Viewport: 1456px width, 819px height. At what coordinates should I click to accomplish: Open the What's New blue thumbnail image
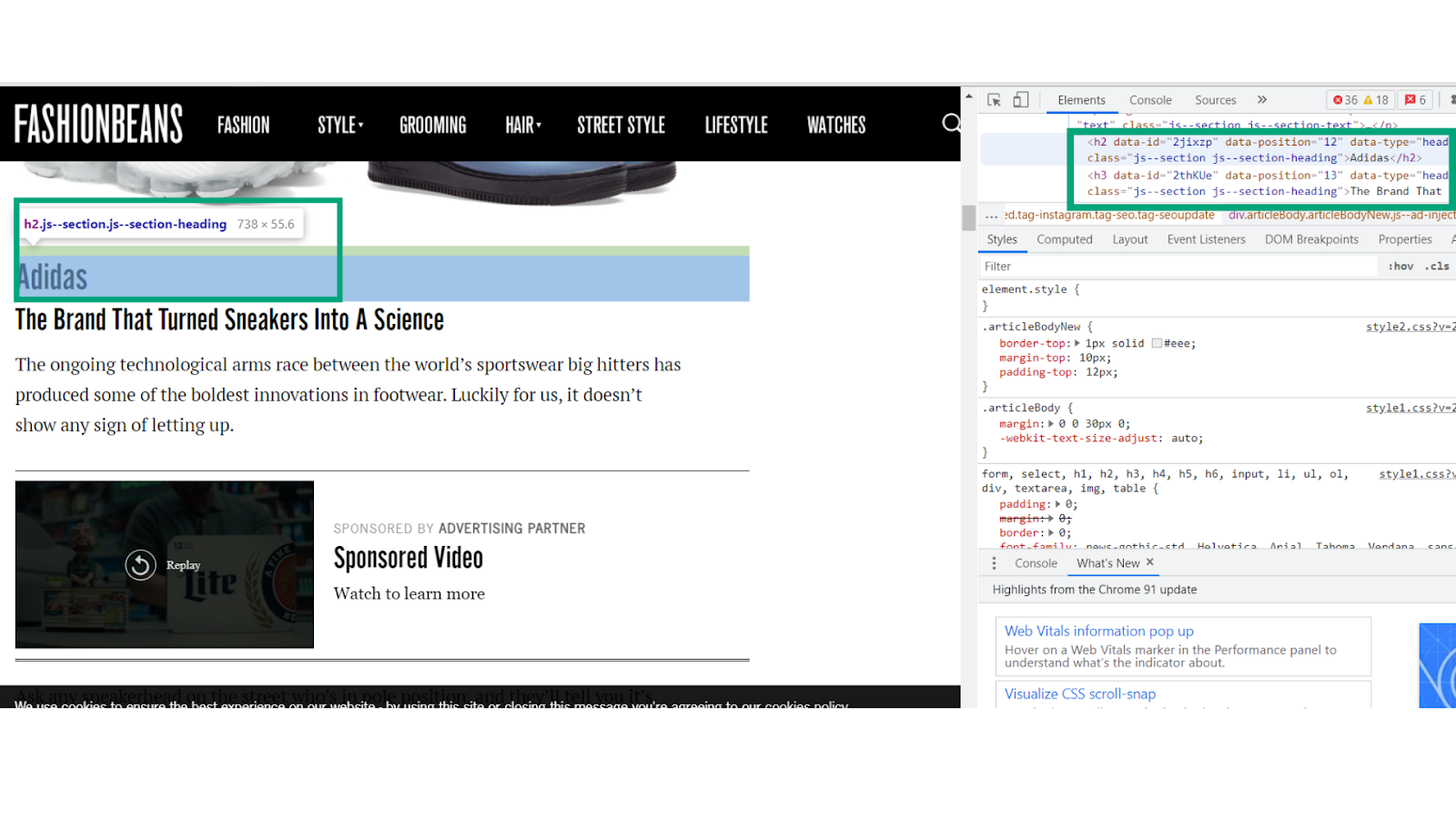click(x=1438, y=665)
